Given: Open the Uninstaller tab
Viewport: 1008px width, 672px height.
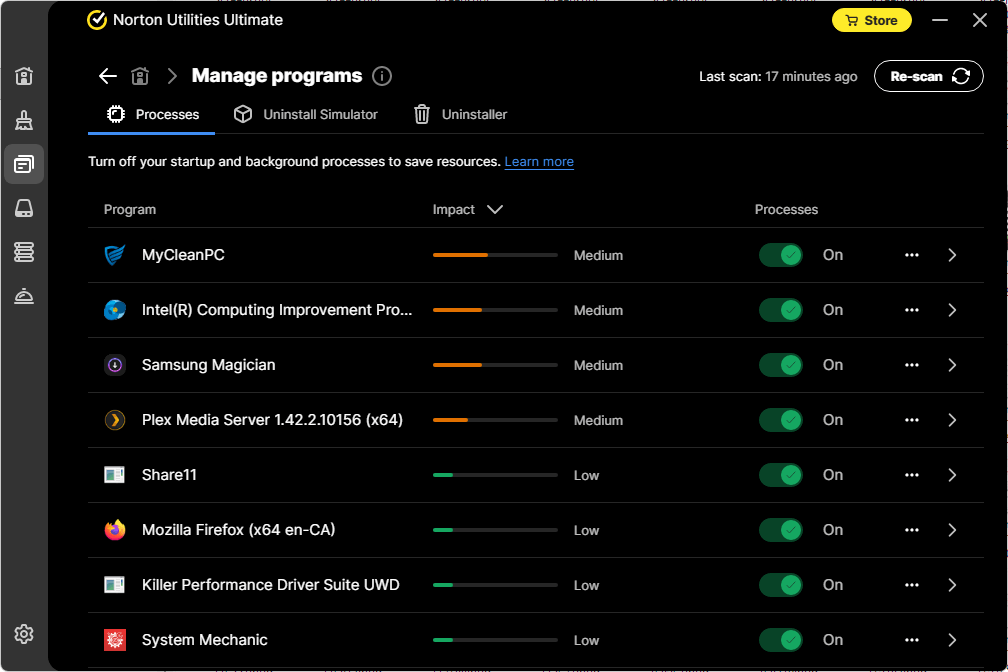Looking at the screenshot, I should 460,114.
